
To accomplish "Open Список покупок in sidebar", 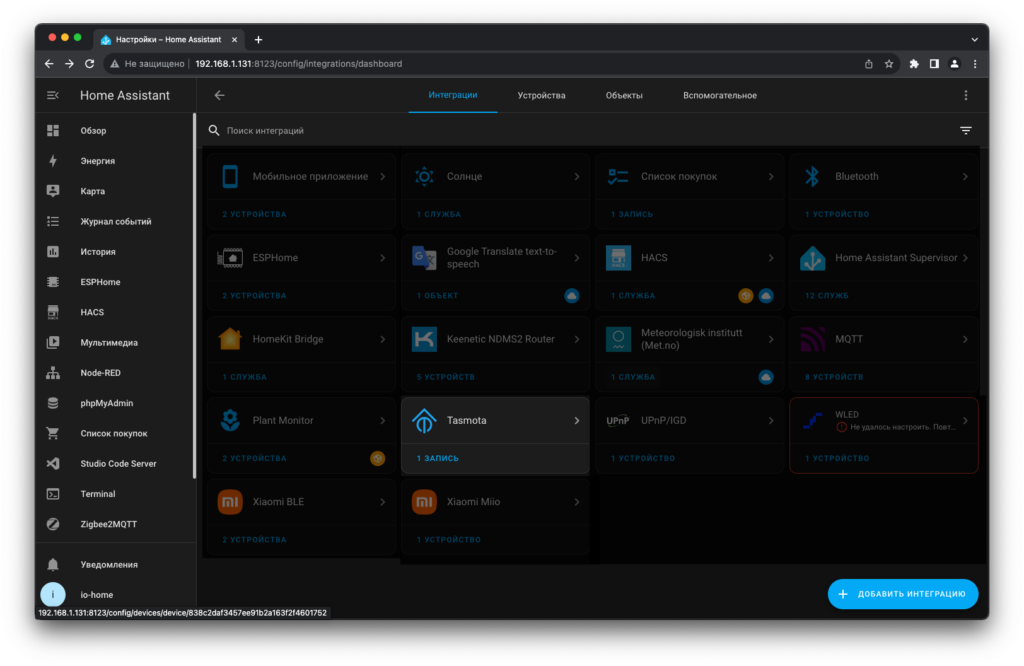I will (x=115, y=433).
